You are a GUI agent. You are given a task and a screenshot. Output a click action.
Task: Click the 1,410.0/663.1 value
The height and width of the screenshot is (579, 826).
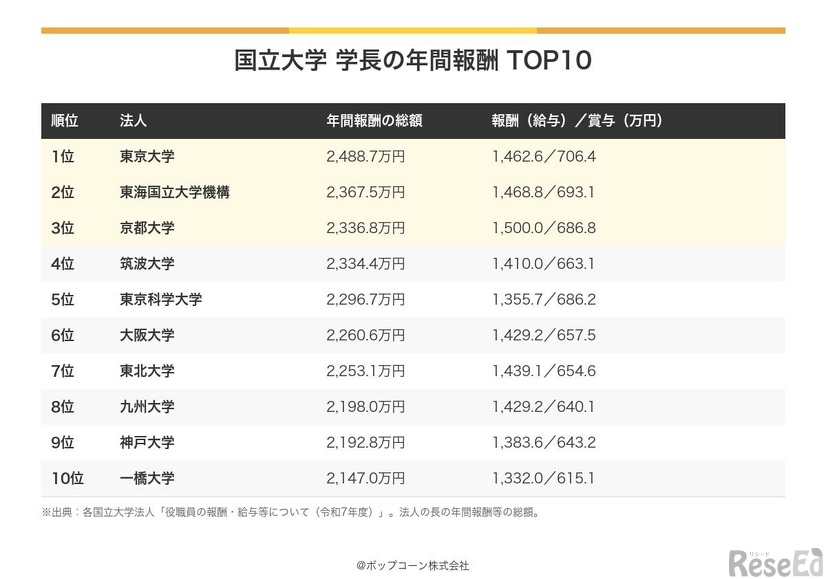543,263
